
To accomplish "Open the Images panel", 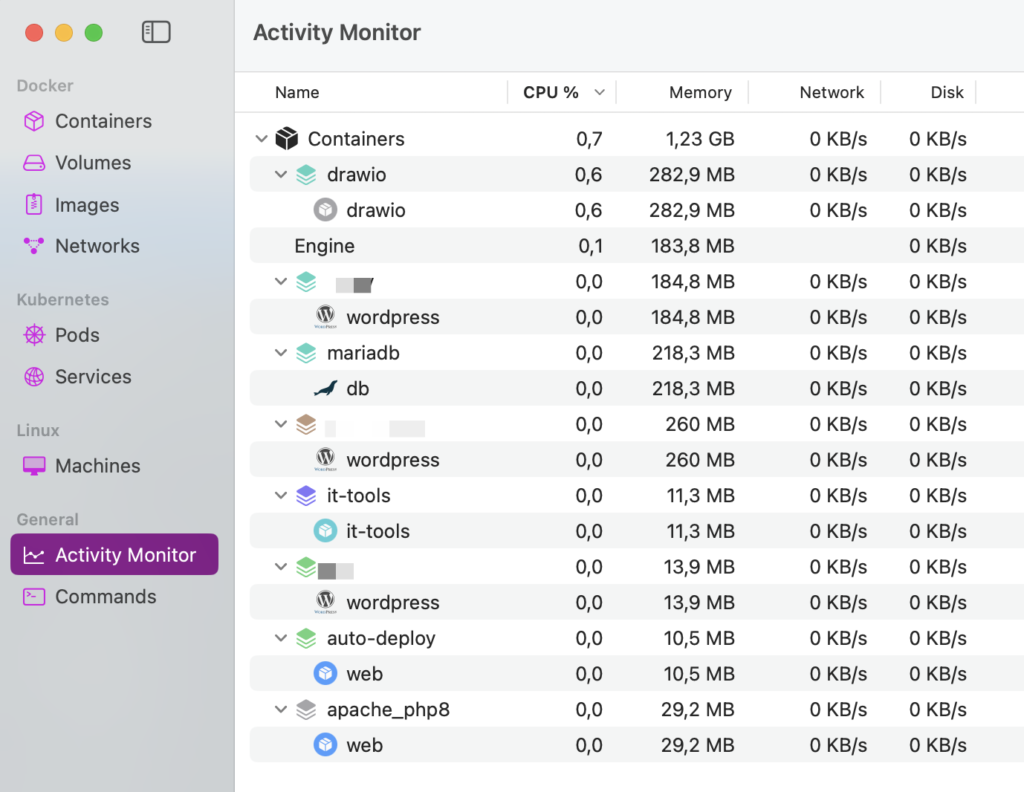I will point(82,204).
